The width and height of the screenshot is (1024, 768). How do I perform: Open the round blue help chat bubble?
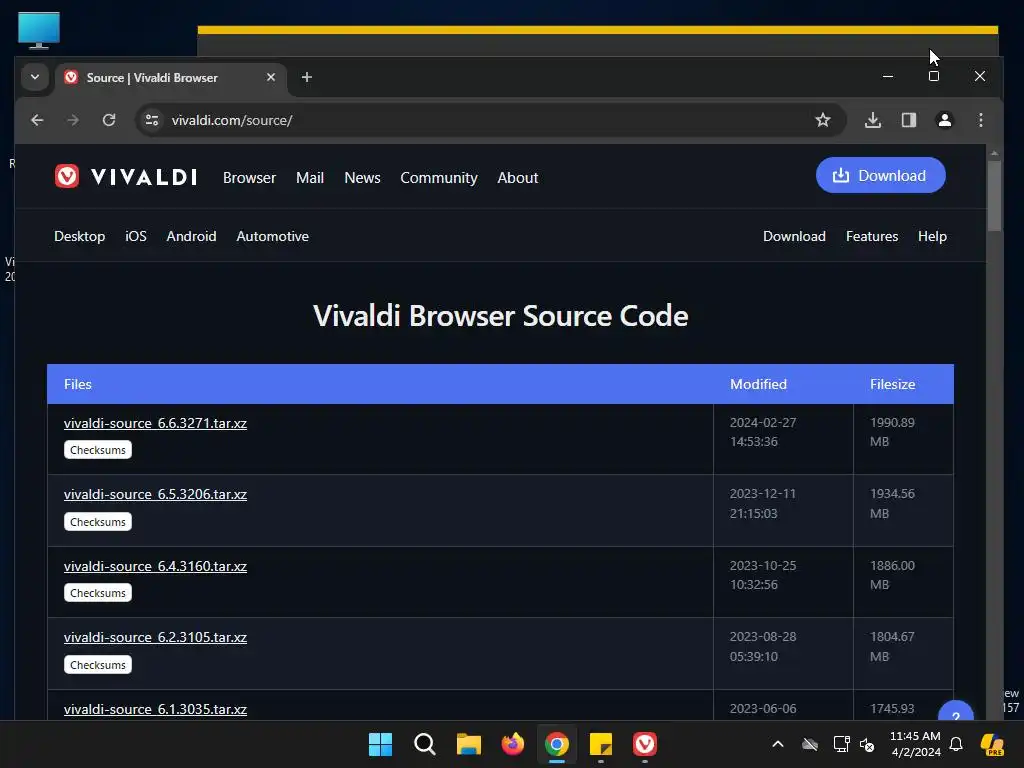(x=955, y=712)
